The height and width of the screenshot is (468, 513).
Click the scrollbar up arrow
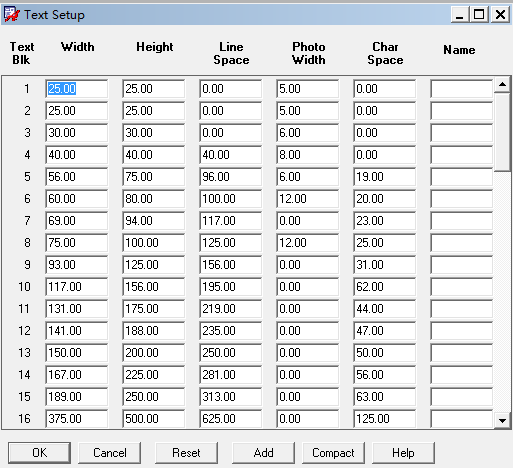pyautogui.click(x=502, y=85)
